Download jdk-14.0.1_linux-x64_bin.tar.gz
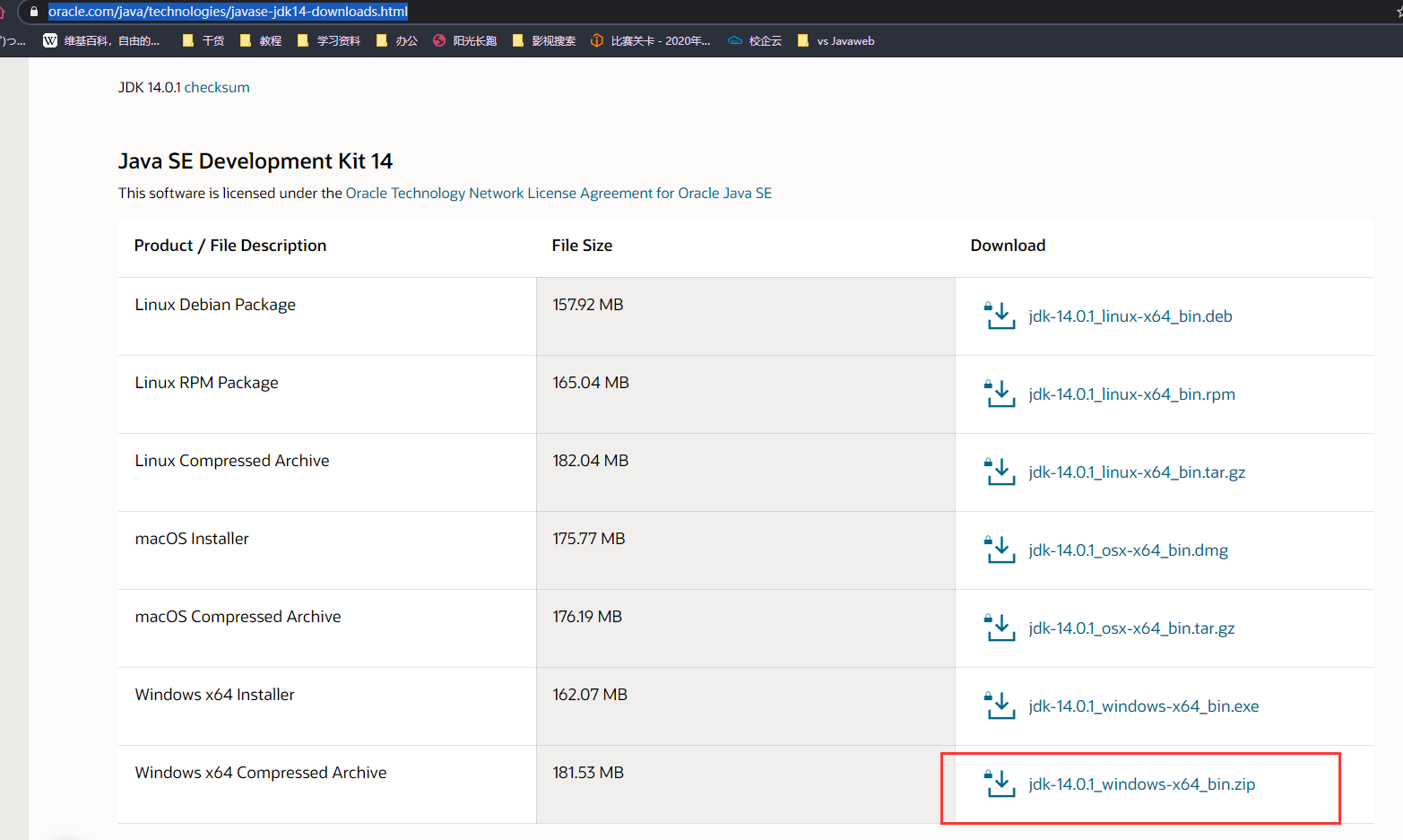This screenshot has width=1403, height=840. coord(1137,472)
